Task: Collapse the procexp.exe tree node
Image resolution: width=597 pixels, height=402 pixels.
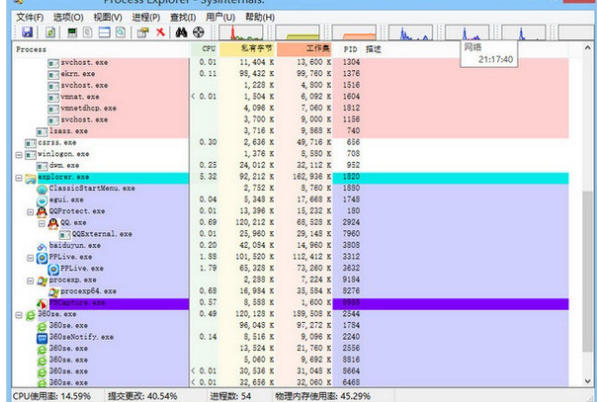Action: point(30,281)
